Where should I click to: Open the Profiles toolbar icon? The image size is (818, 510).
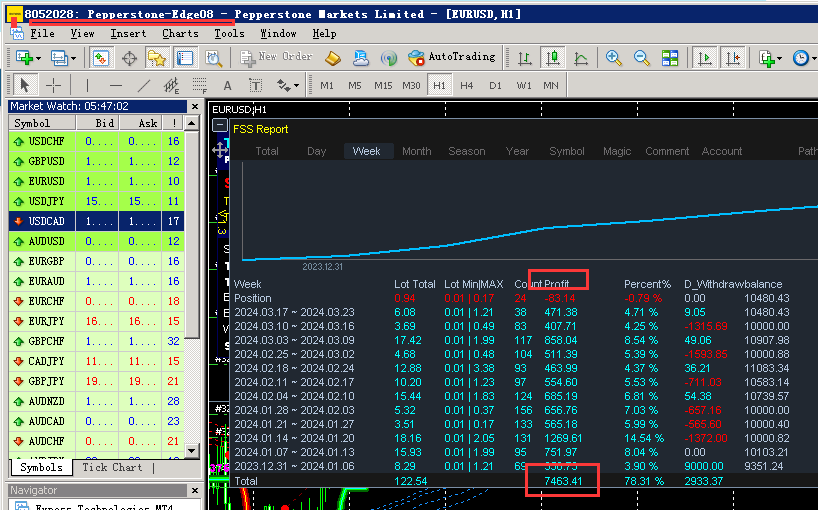pyautogui.click(x=59, y=57)
